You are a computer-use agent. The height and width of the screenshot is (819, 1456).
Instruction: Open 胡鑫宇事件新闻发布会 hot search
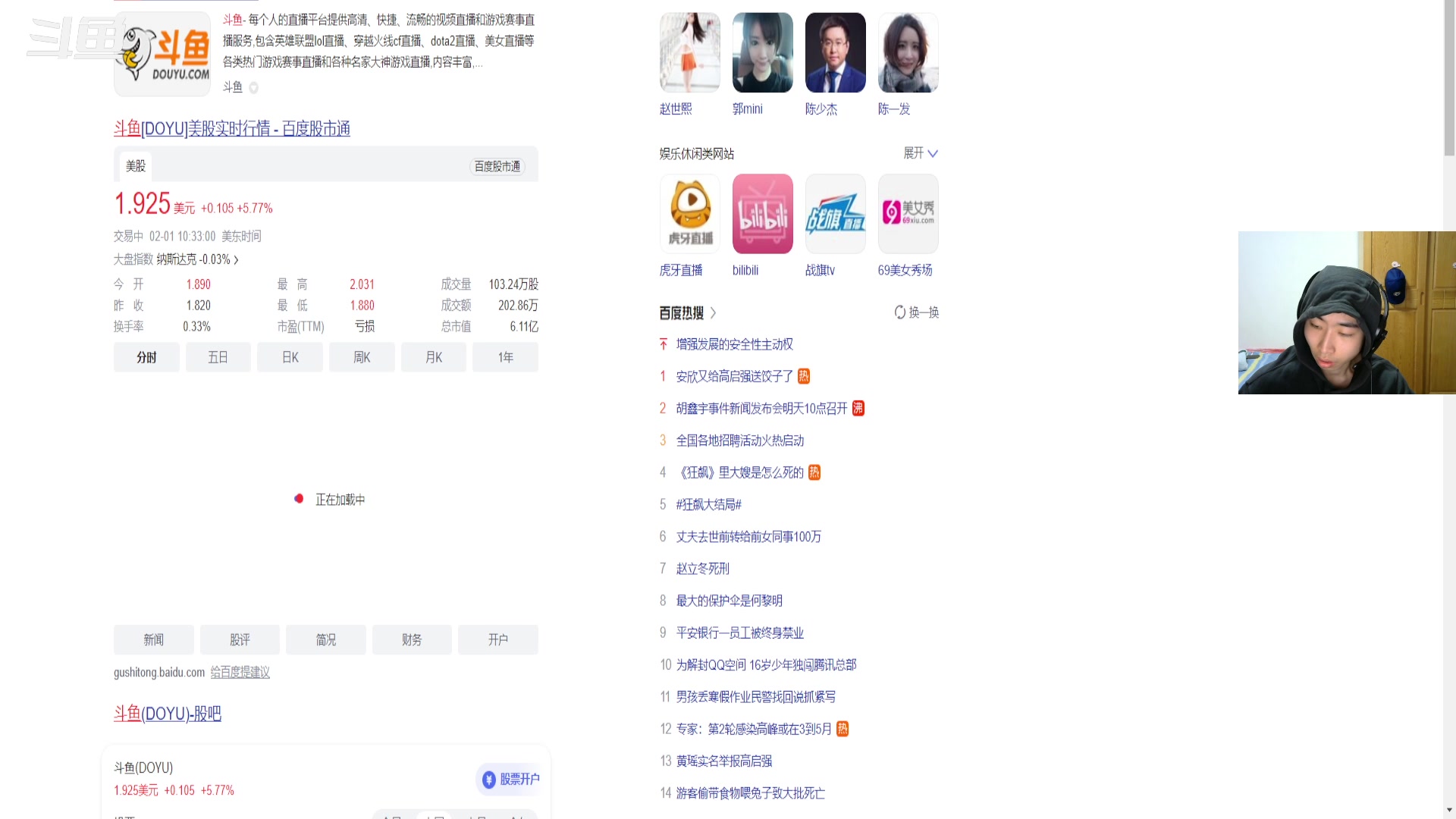(762, 409)
